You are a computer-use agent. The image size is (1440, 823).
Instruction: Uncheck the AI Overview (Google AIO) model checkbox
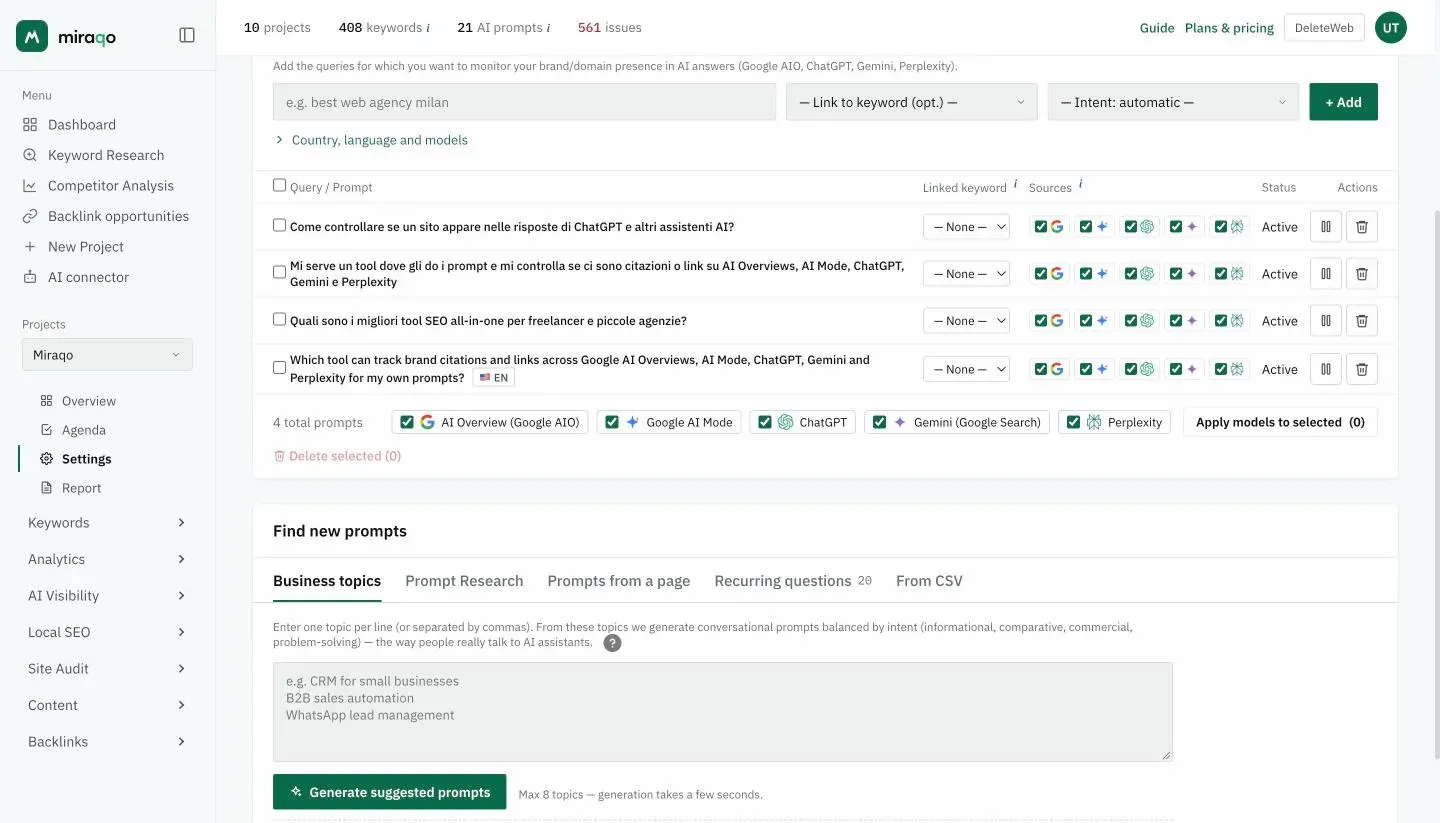(407, 422)
